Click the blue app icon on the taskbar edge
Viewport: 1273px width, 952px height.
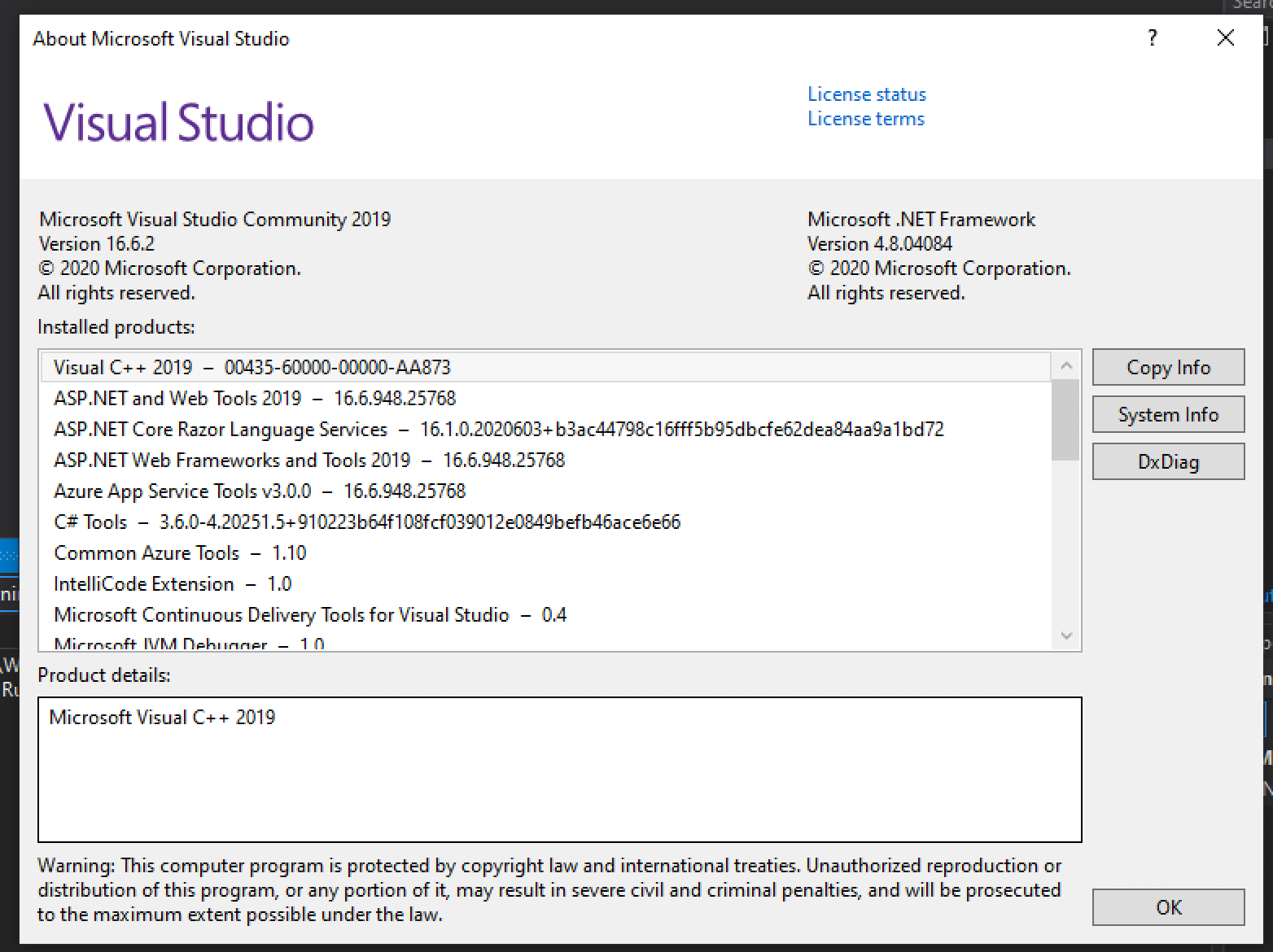point(8,557)
